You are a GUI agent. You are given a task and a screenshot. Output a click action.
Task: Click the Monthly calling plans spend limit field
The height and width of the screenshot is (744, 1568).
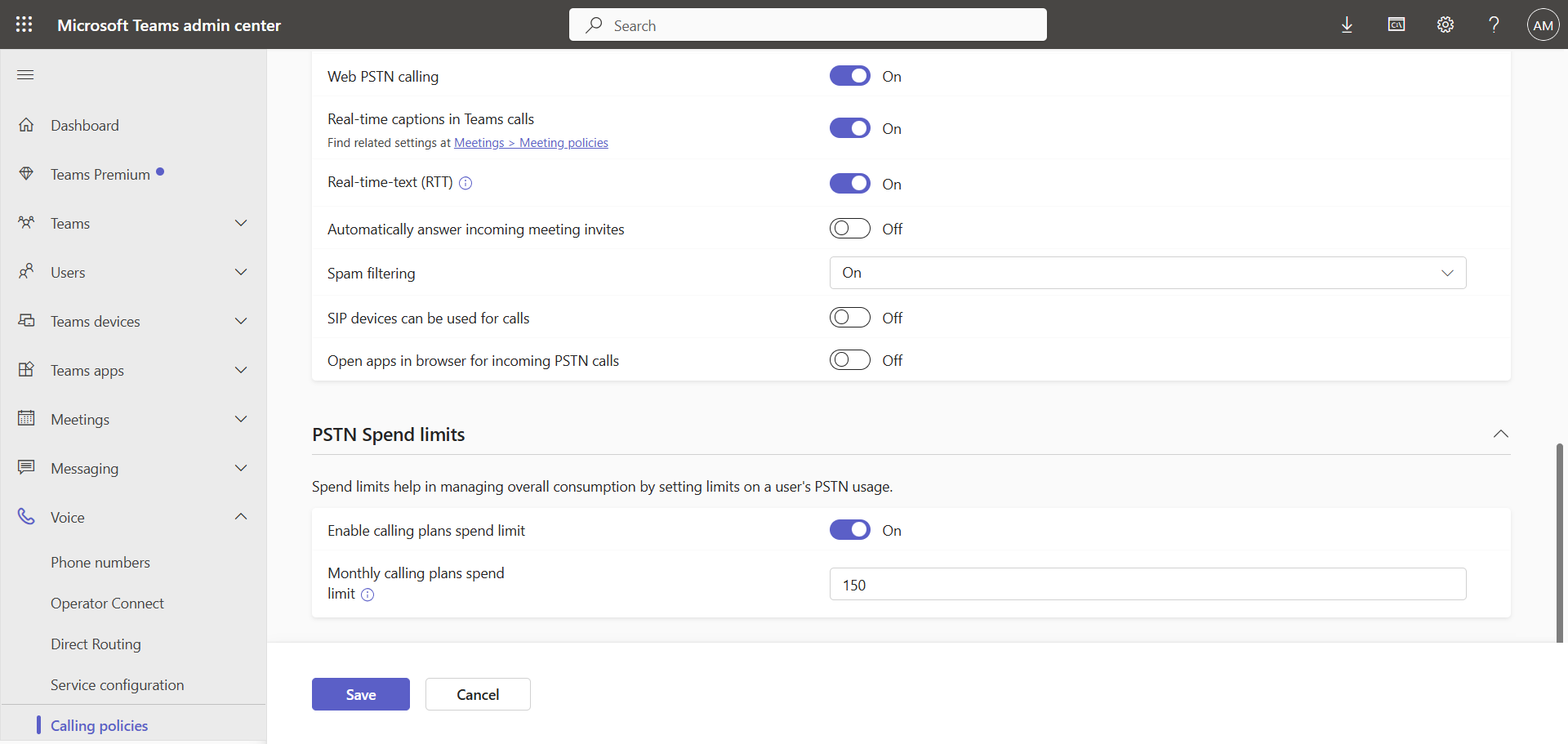click(x=1147, y=585)
